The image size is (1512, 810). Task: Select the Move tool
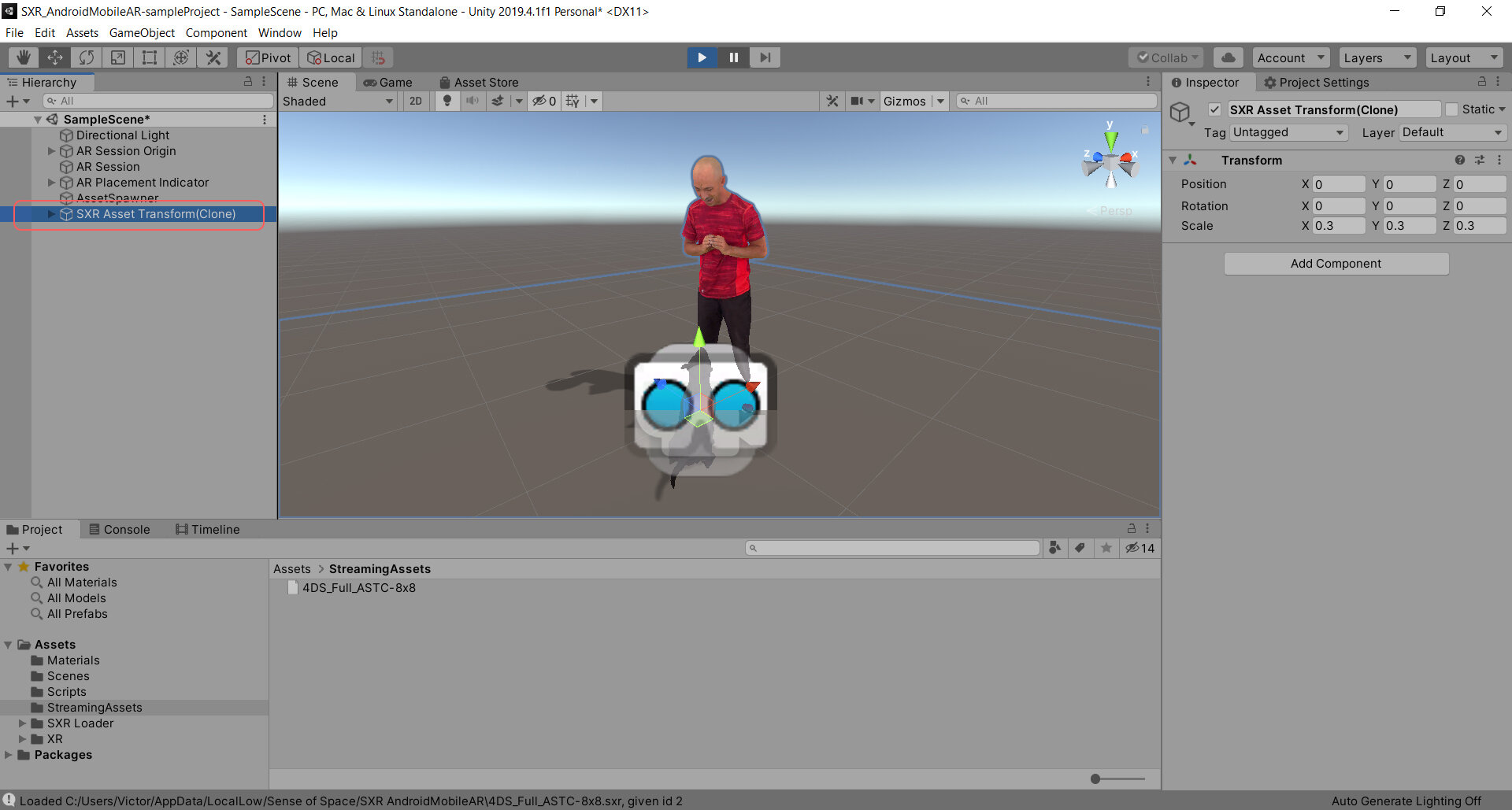55,57
